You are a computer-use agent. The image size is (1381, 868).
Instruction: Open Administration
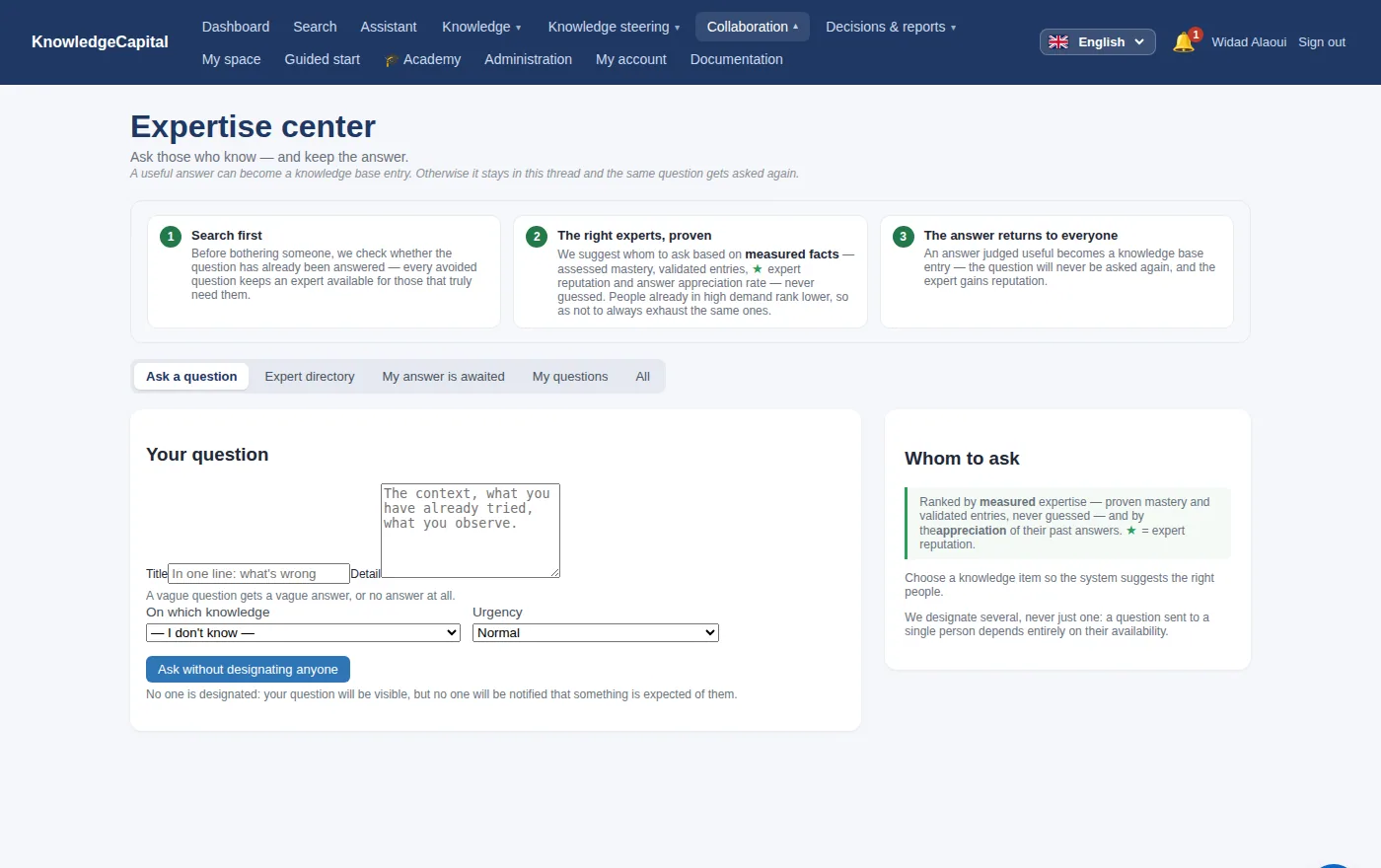tap(528, 59)
